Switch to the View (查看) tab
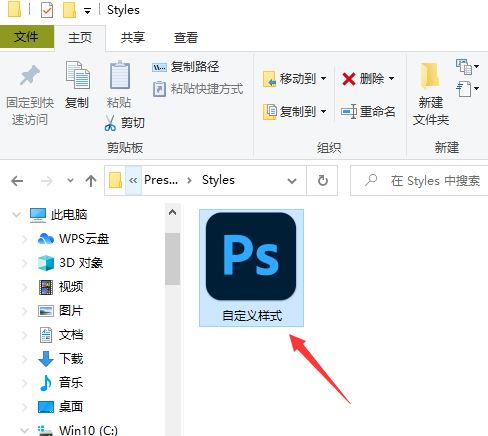 click(186, 38)
